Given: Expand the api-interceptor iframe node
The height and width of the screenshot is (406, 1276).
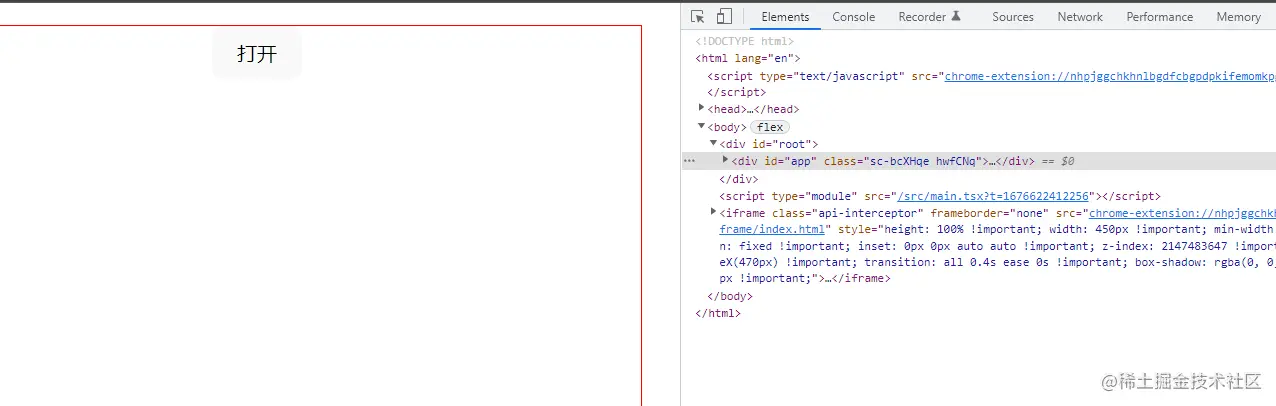Looking at the screenshot, I should point(713,212).
